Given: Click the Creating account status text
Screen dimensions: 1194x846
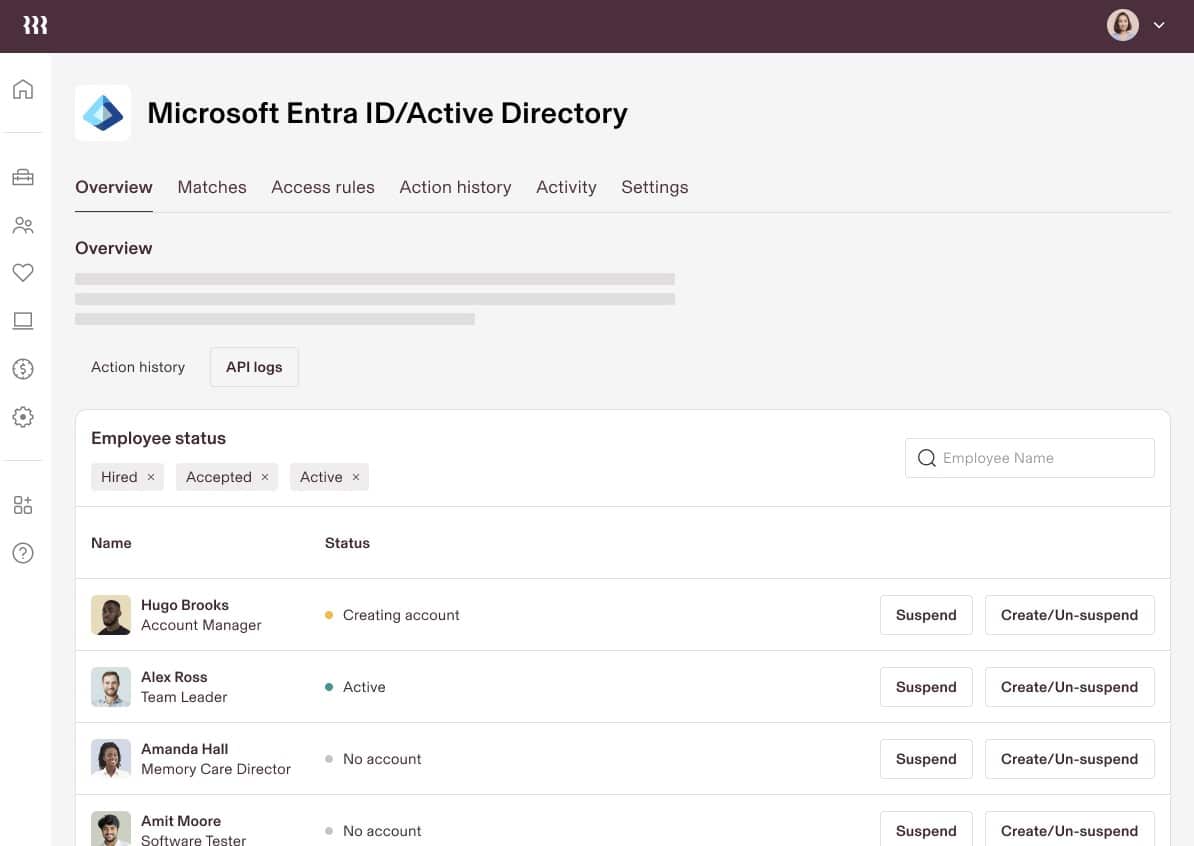Looking at the screenshot, I should pos(401,615).
